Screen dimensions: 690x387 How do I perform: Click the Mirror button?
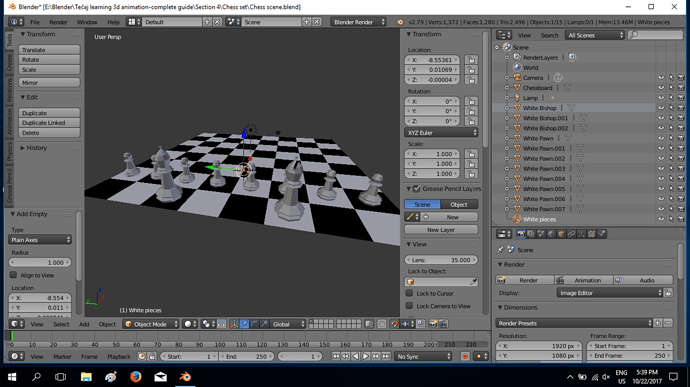[49, 82]
